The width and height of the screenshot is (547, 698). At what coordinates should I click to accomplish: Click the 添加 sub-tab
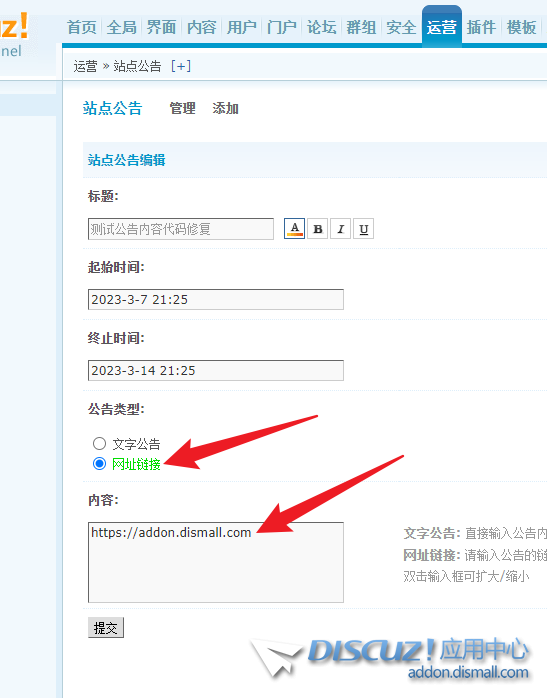click(x=225, y=108)
